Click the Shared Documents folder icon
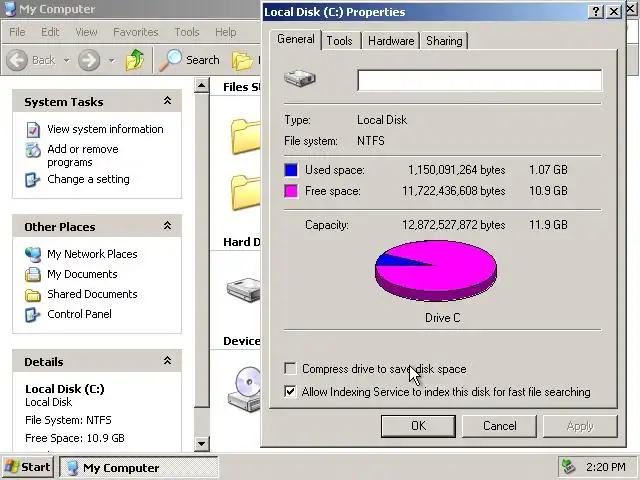The height and width of the screenshot is (480, 640). (33, 294)
